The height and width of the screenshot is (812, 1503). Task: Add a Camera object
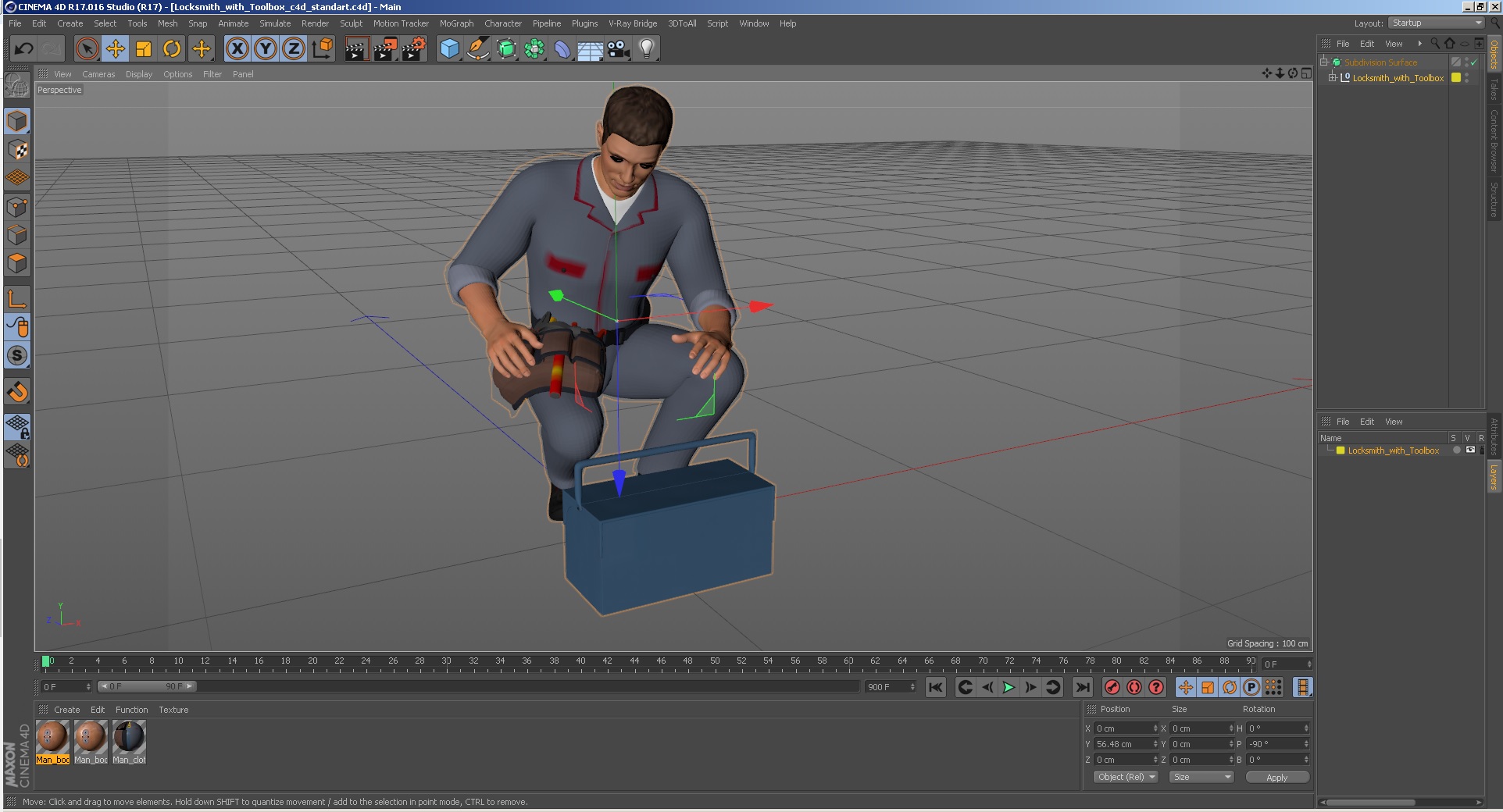point(619,49)
